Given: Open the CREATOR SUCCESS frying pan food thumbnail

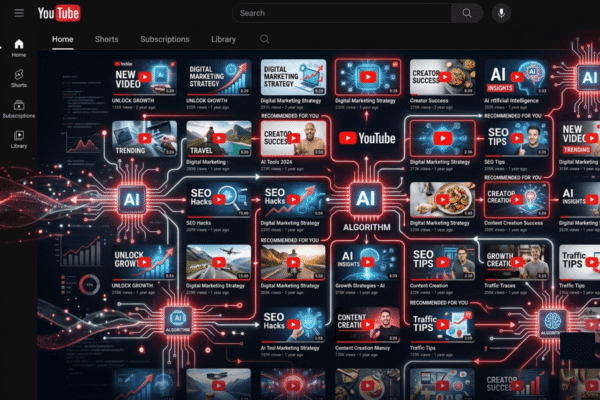Looking at the screenshot, I should pos(442,77).
